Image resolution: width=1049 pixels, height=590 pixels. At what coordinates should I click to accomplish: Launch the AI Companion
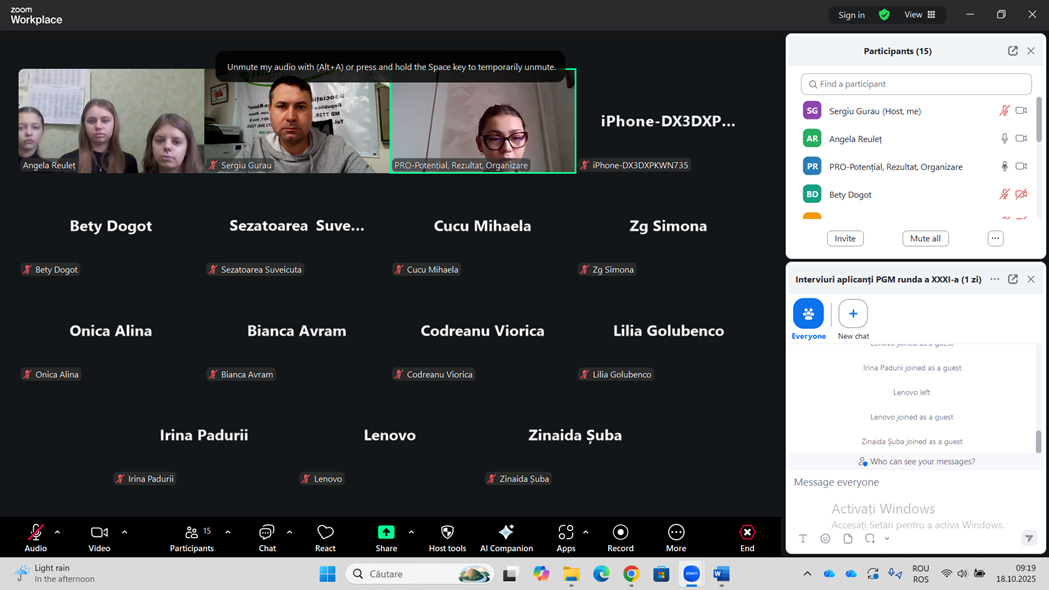coord(506,537)
